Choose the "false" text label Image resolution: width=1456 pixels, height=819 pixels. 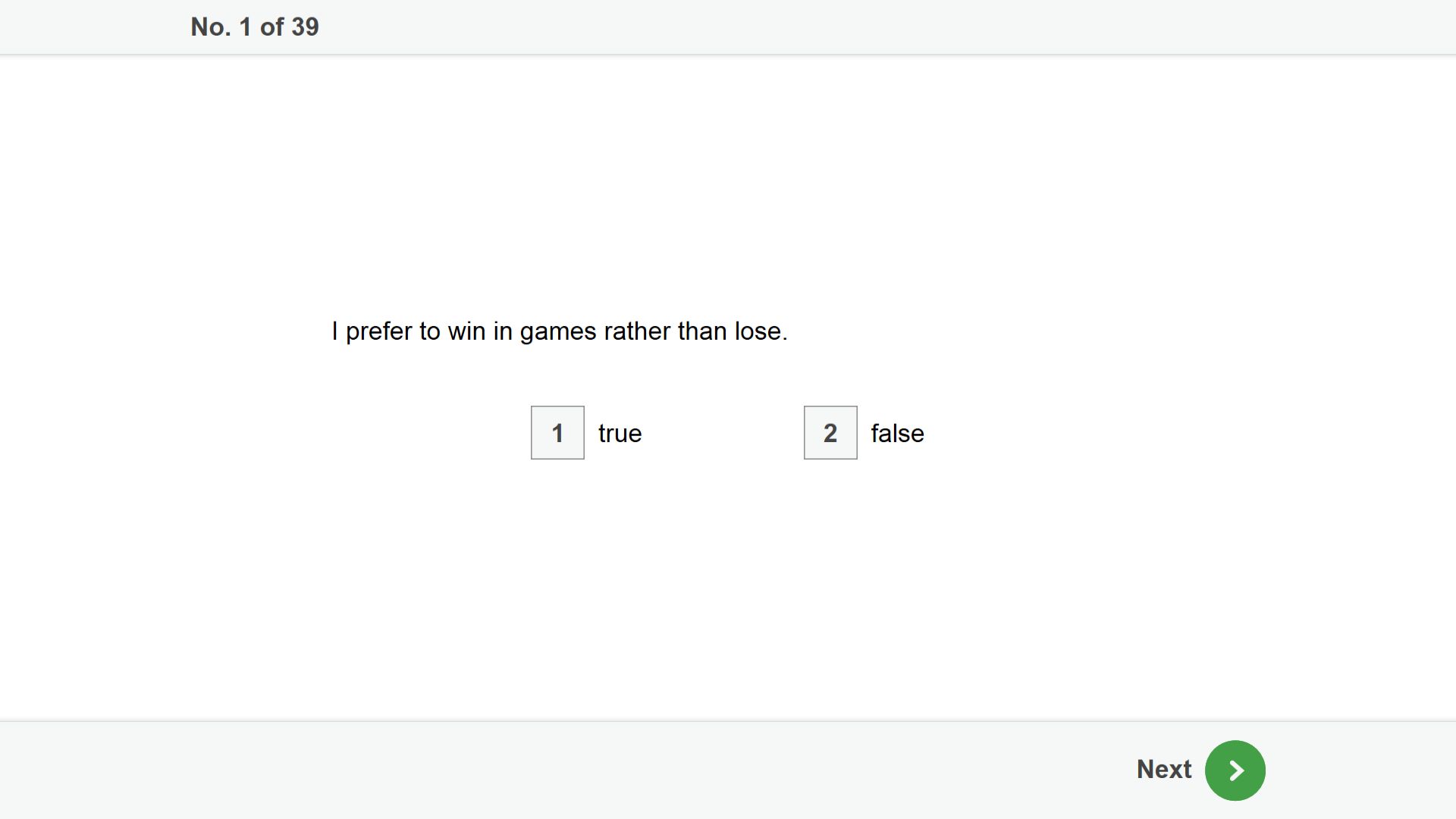[x=897, y=433]
